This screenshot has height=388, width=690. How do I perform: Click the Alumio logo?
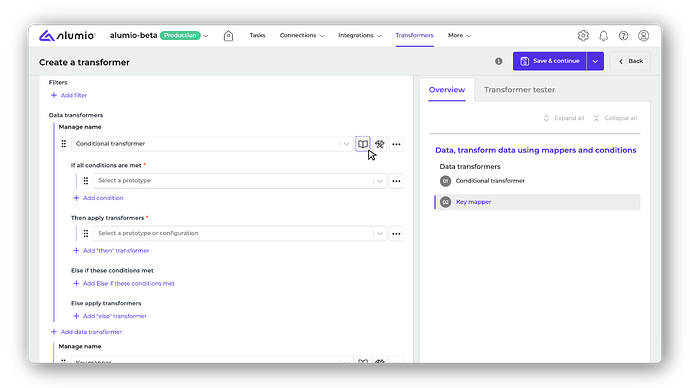tap(67, 36)
